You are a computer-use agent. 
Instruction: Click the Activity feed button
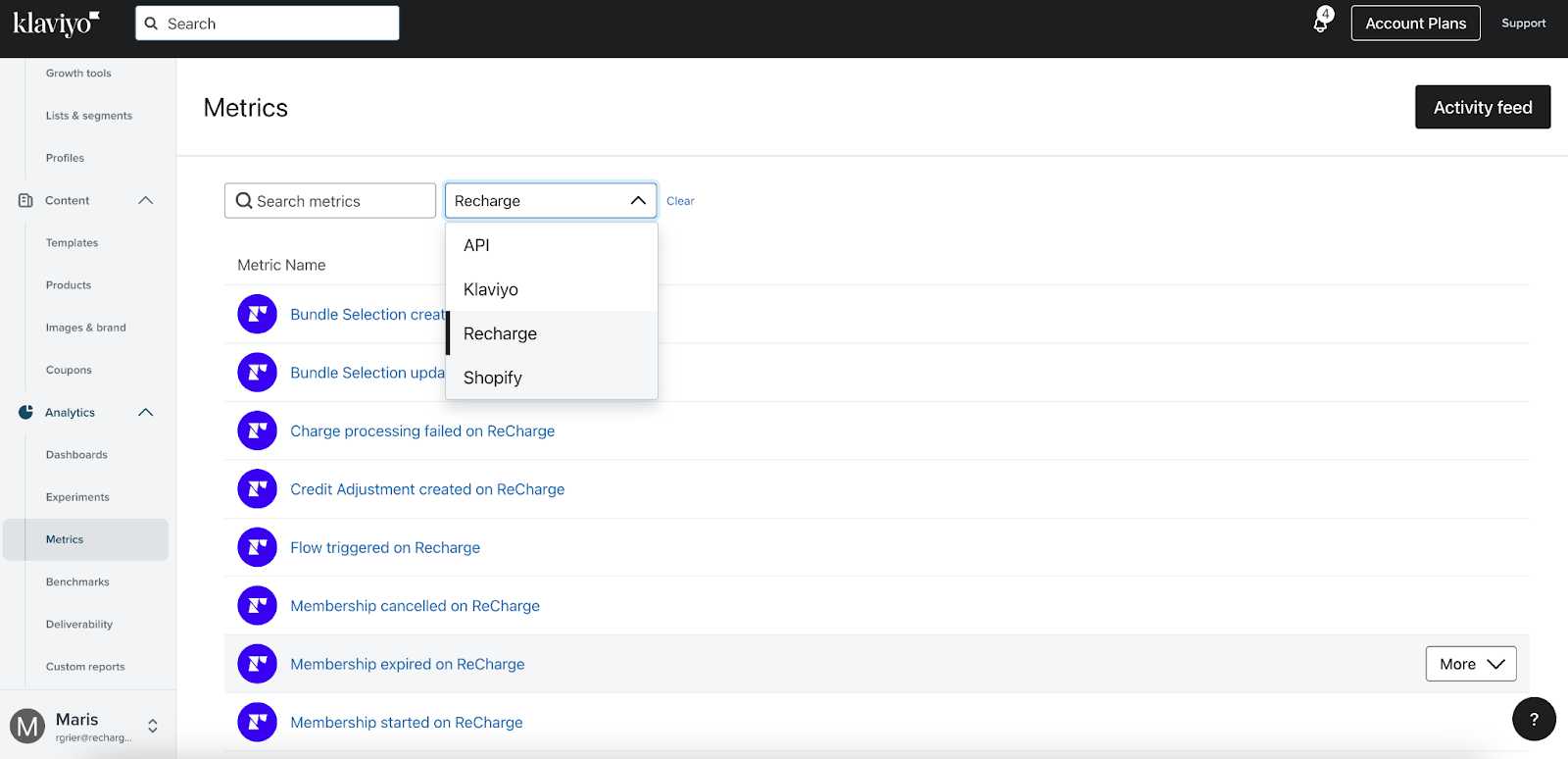(1483, 107)
